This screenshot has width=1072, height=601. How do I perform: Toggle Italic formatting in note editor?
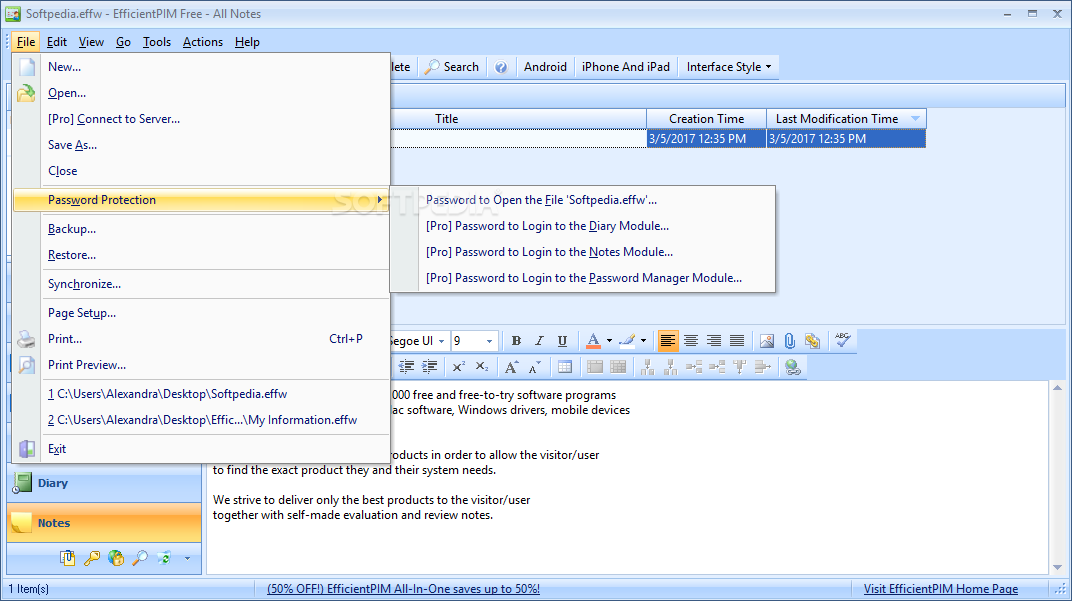(539, 340)
